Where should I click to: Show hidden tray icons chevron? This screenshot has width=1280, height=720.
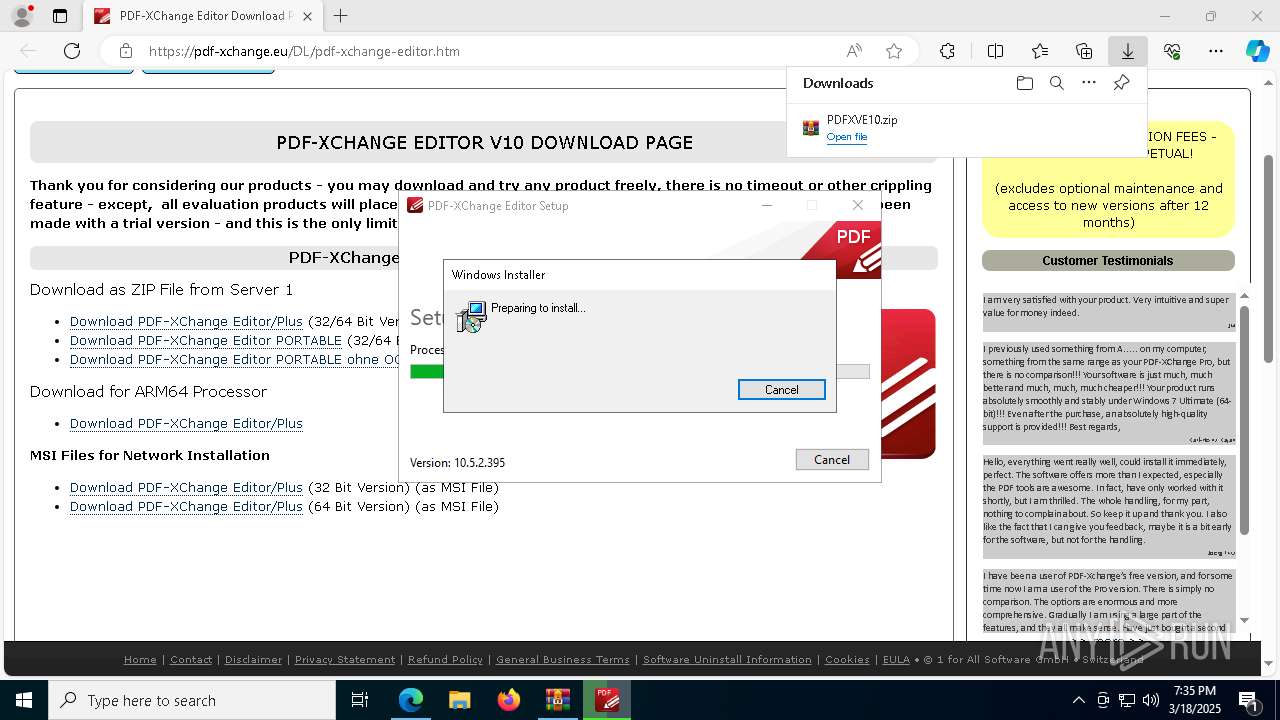point(1078,700)
